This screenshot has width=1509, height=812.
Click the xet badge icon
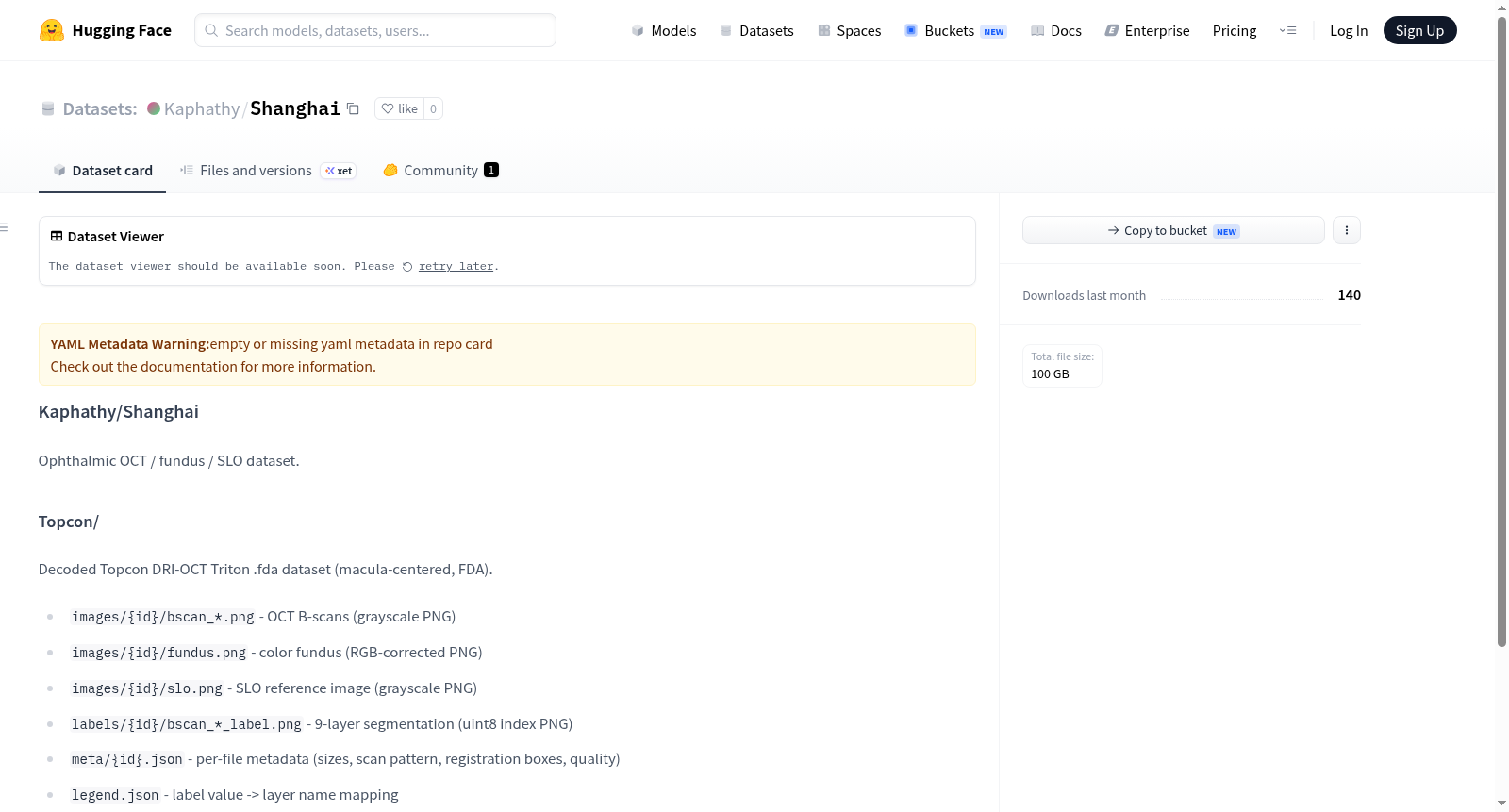(x=339, y=171)
